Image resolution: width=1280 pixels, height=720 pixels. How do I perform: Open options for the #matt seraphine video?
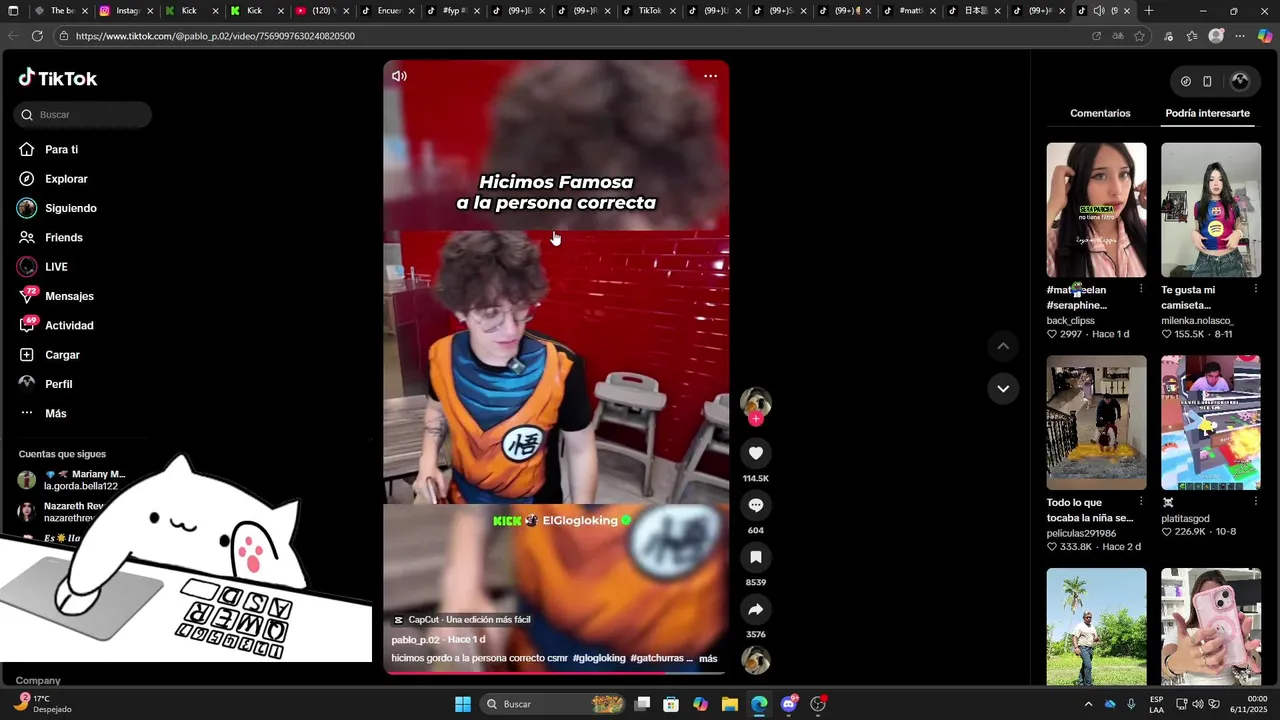pyautogui.click(x=1141, y=289)
